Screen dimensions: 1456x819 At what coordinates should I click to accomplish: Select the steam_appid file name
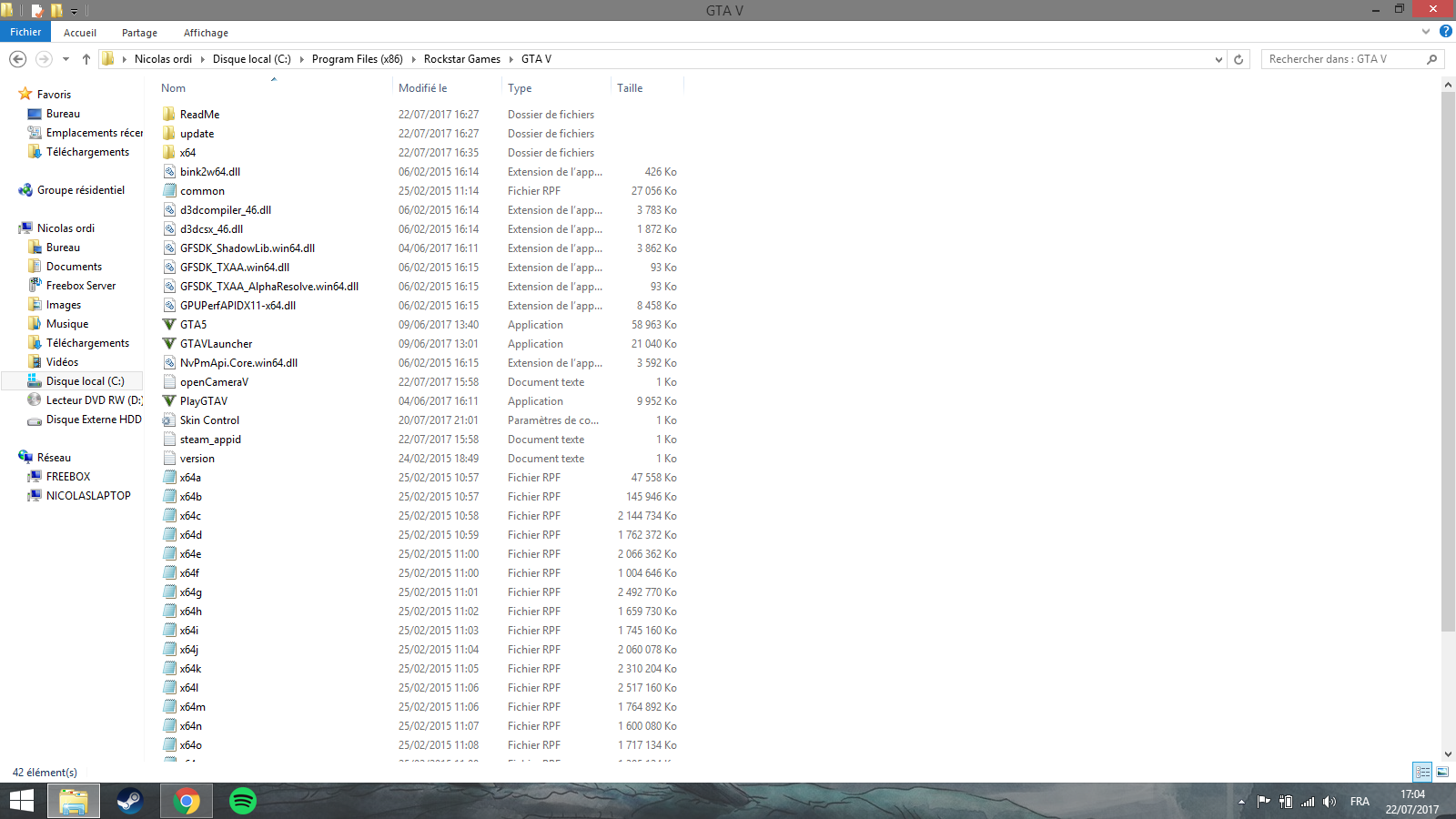click(x=210, y=440)
